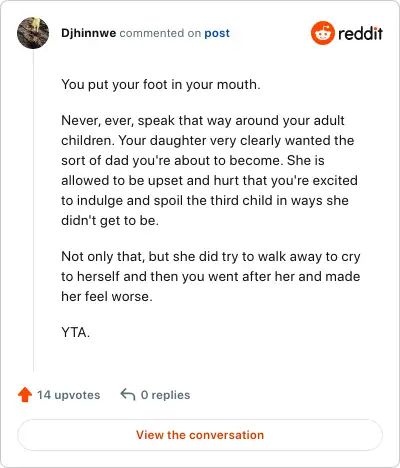Open the "0 replies" label
The height and width of the screenshot is (468, 400).
[x=165, y=395]
